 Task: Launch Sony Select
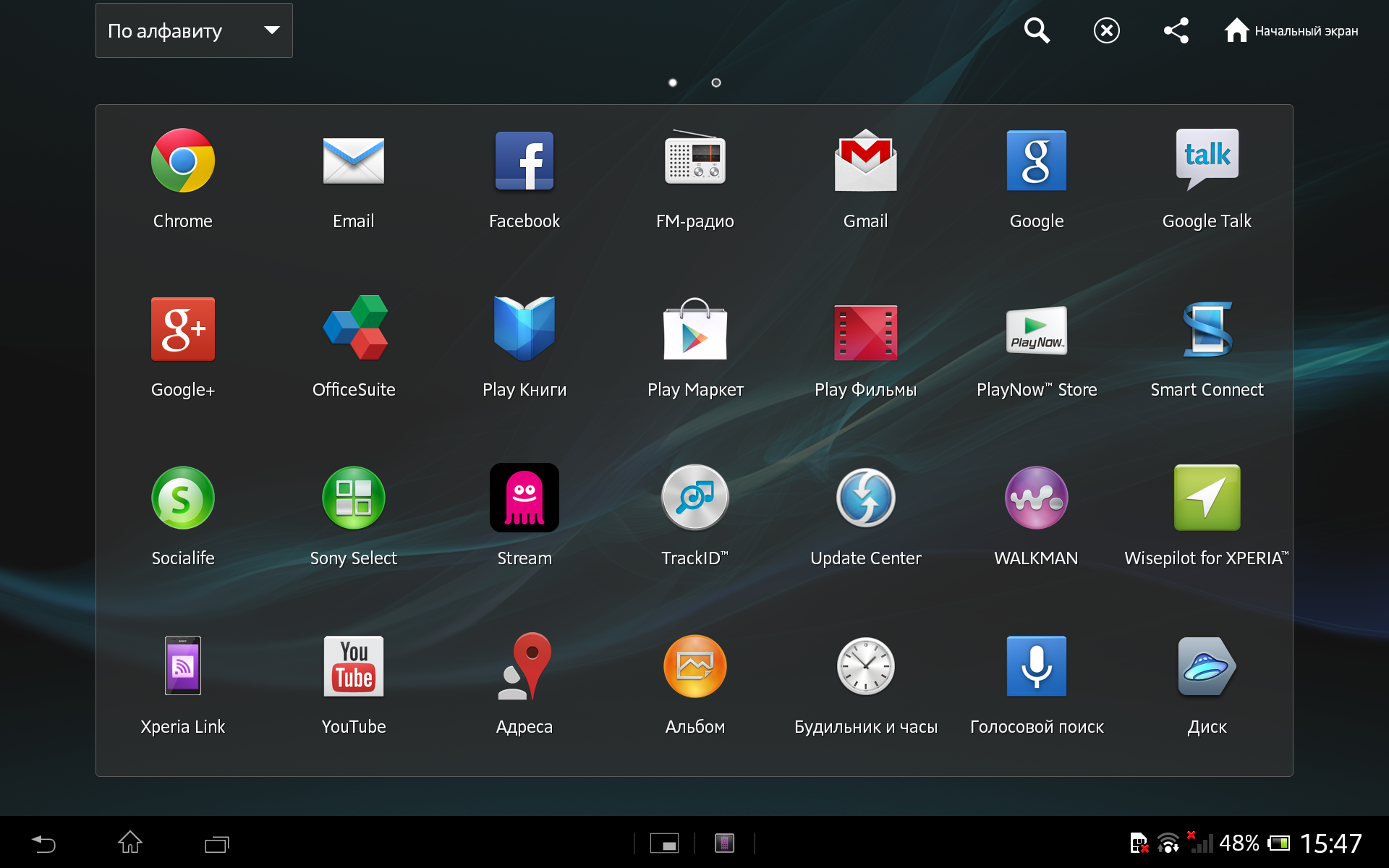tap(354, 498)
